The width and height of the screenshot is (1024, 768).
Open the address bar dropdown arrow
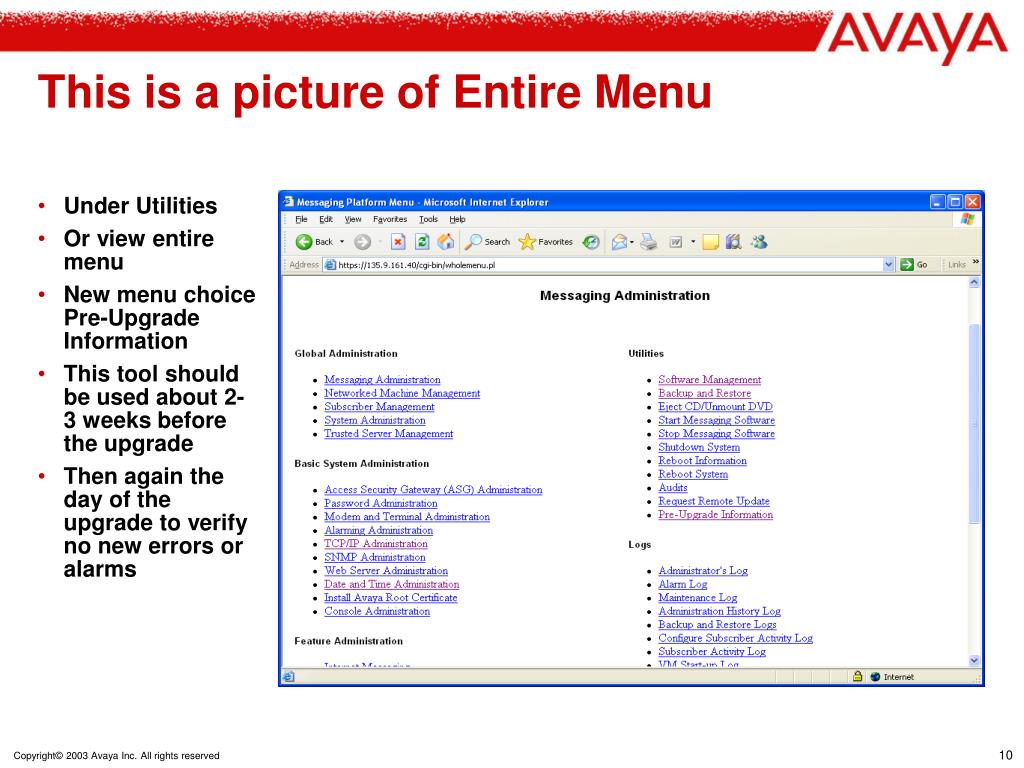(x=888, y=264)
